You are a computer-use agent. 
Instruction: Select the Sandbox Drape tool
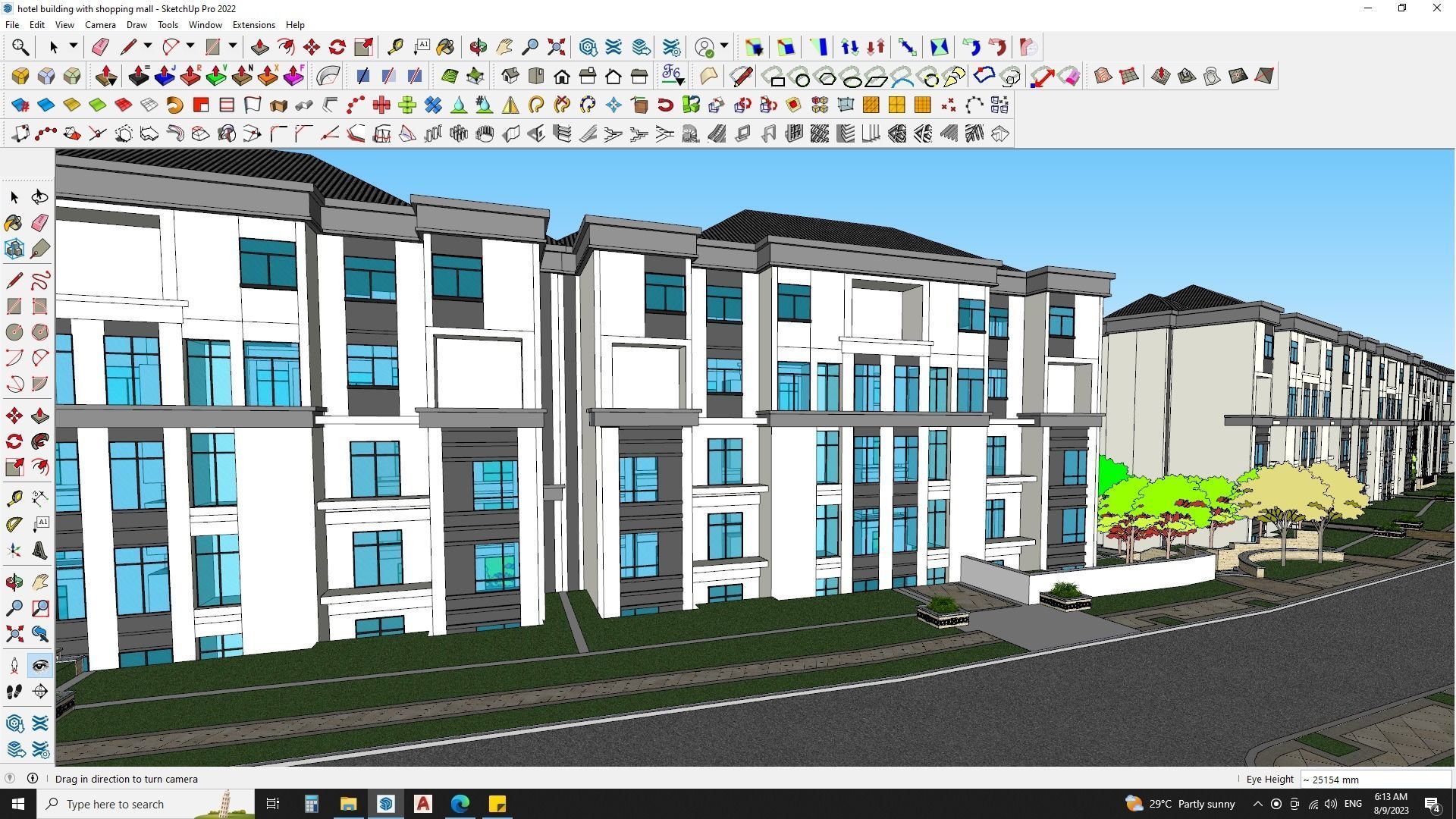[1213, 76]
